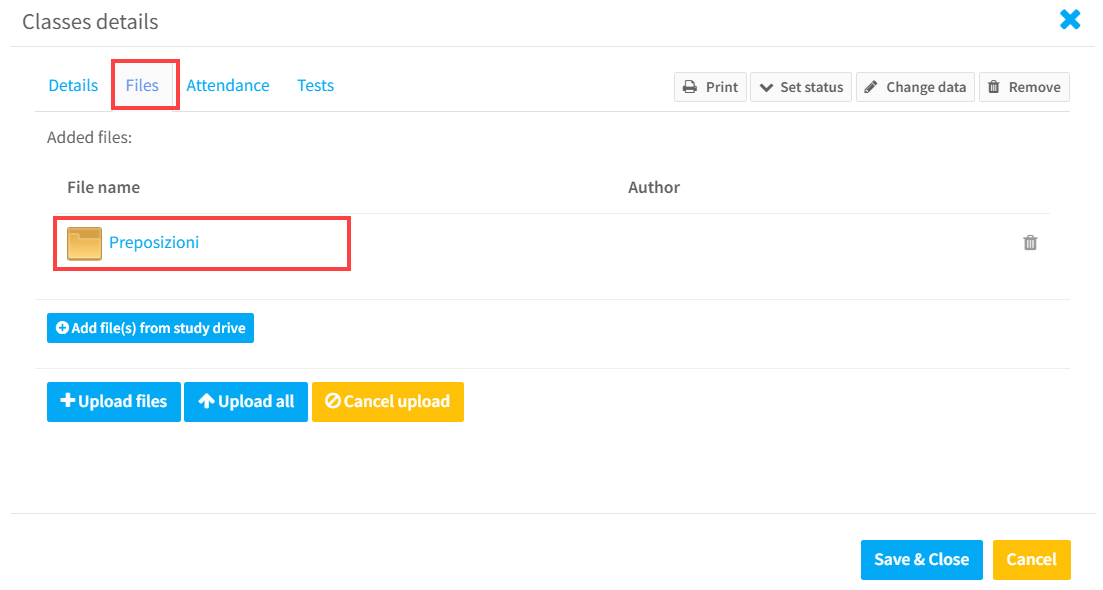Screen dimensions: 1103x590
Task: Click the Print button with printer icon
Action: (x=710, y=87)
